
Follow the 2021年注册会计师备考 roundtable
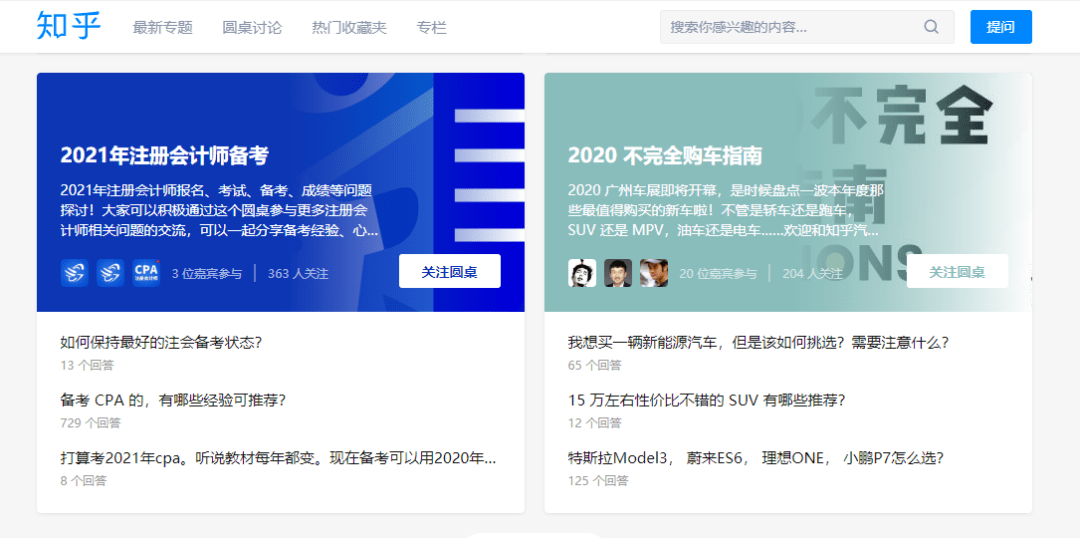coord(450,271)
